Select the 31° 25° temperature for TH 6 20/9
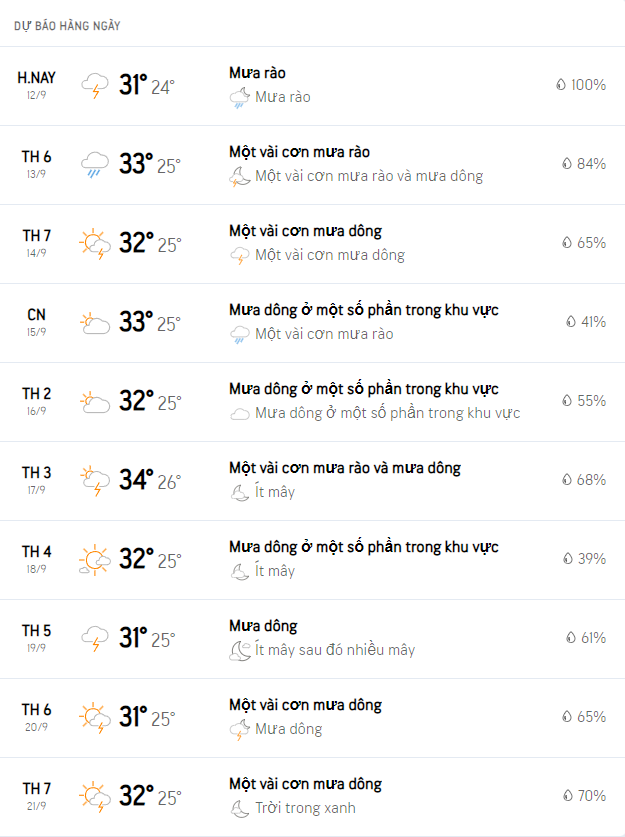Screen dimensions: 625x837 (147, 717)
